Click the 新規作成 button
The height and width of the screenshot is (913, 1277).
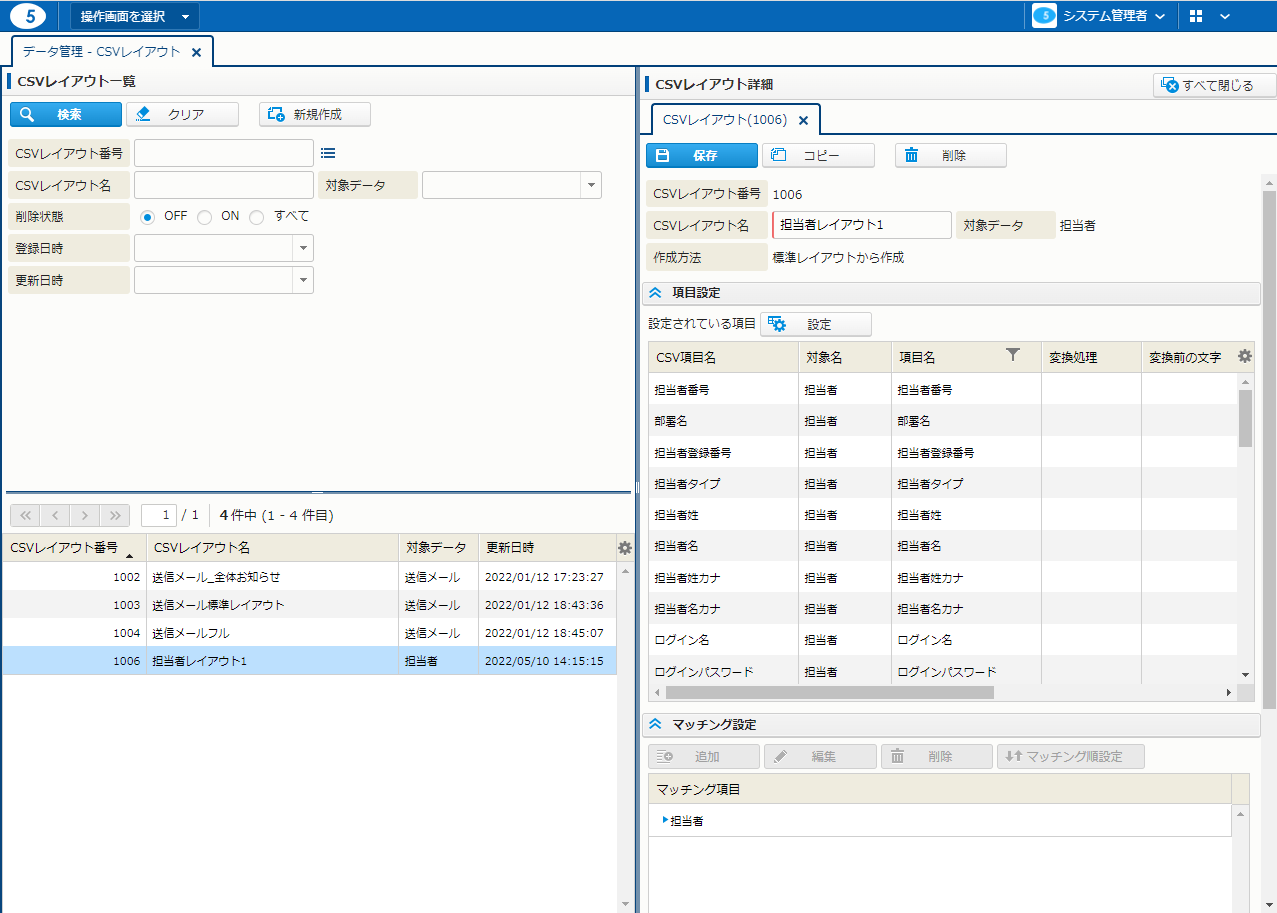pos(315,115)
